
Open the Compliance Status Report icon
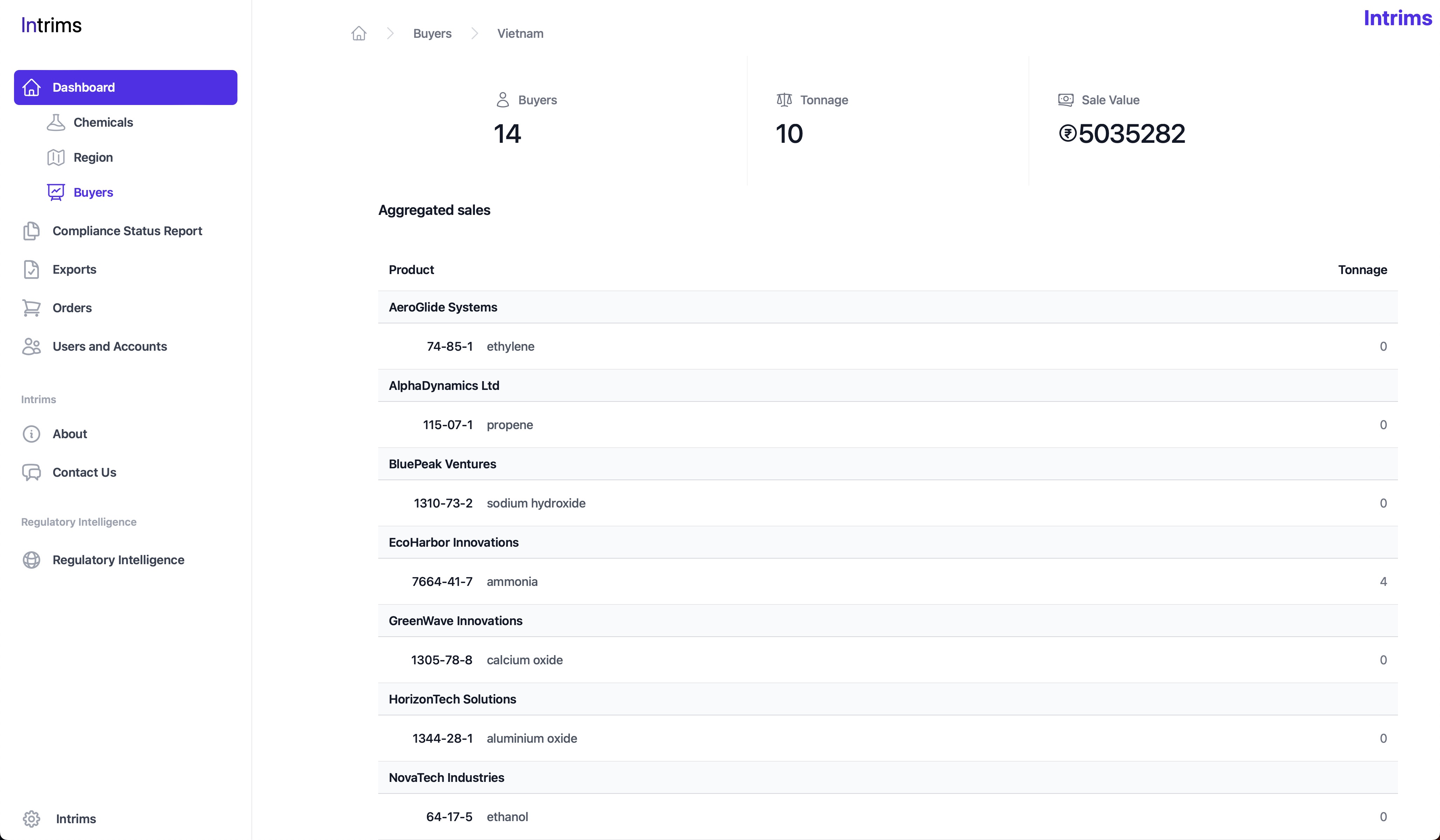32,231
